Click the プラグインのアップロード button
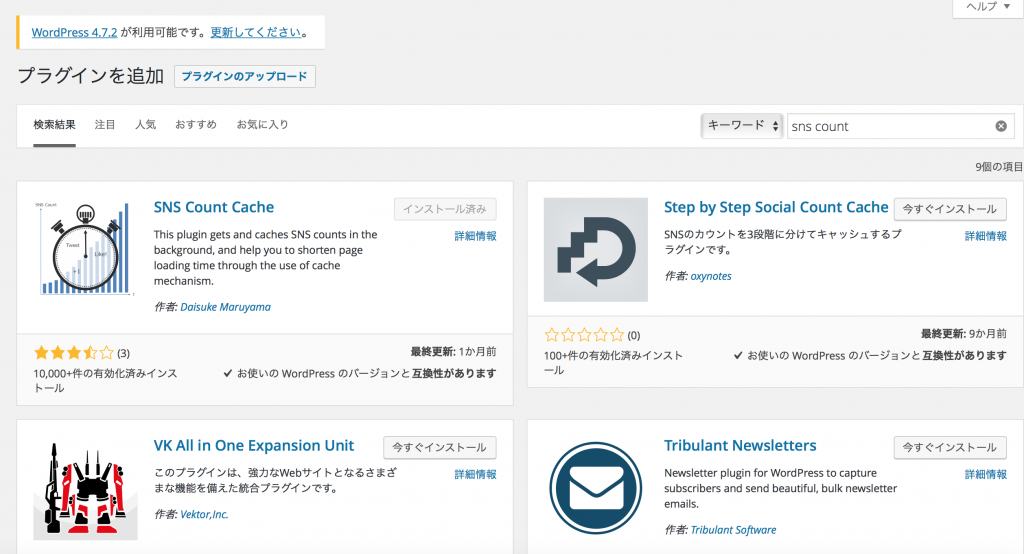Viewport: 1024px width, 554px height. pyautogui.click(x=245, y=77)
